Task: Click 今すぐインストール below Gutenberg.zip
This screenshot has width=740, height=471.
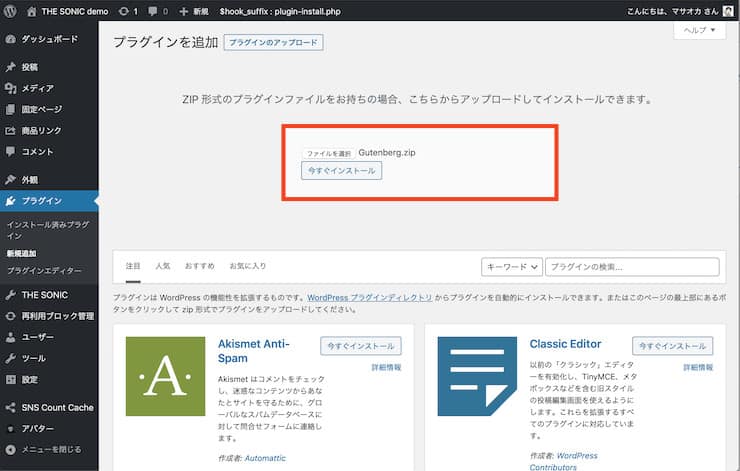Action: tap(342, 171)
